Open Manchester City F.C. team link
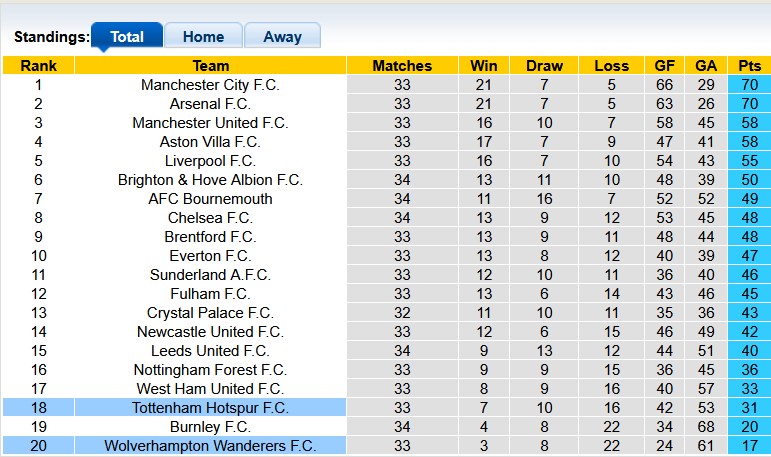Viewport: 771px width, 457px height. point(210,85)
